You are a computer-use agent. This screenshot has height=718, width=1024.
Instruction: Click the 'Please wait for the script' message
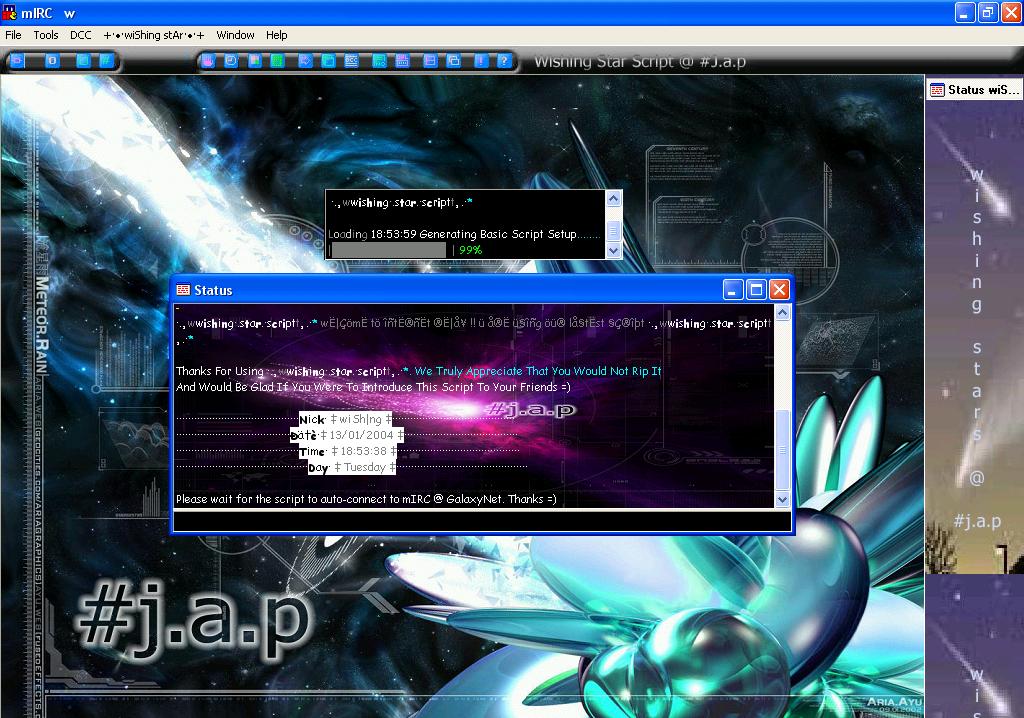pyautogui.click(x=366, y=499)
